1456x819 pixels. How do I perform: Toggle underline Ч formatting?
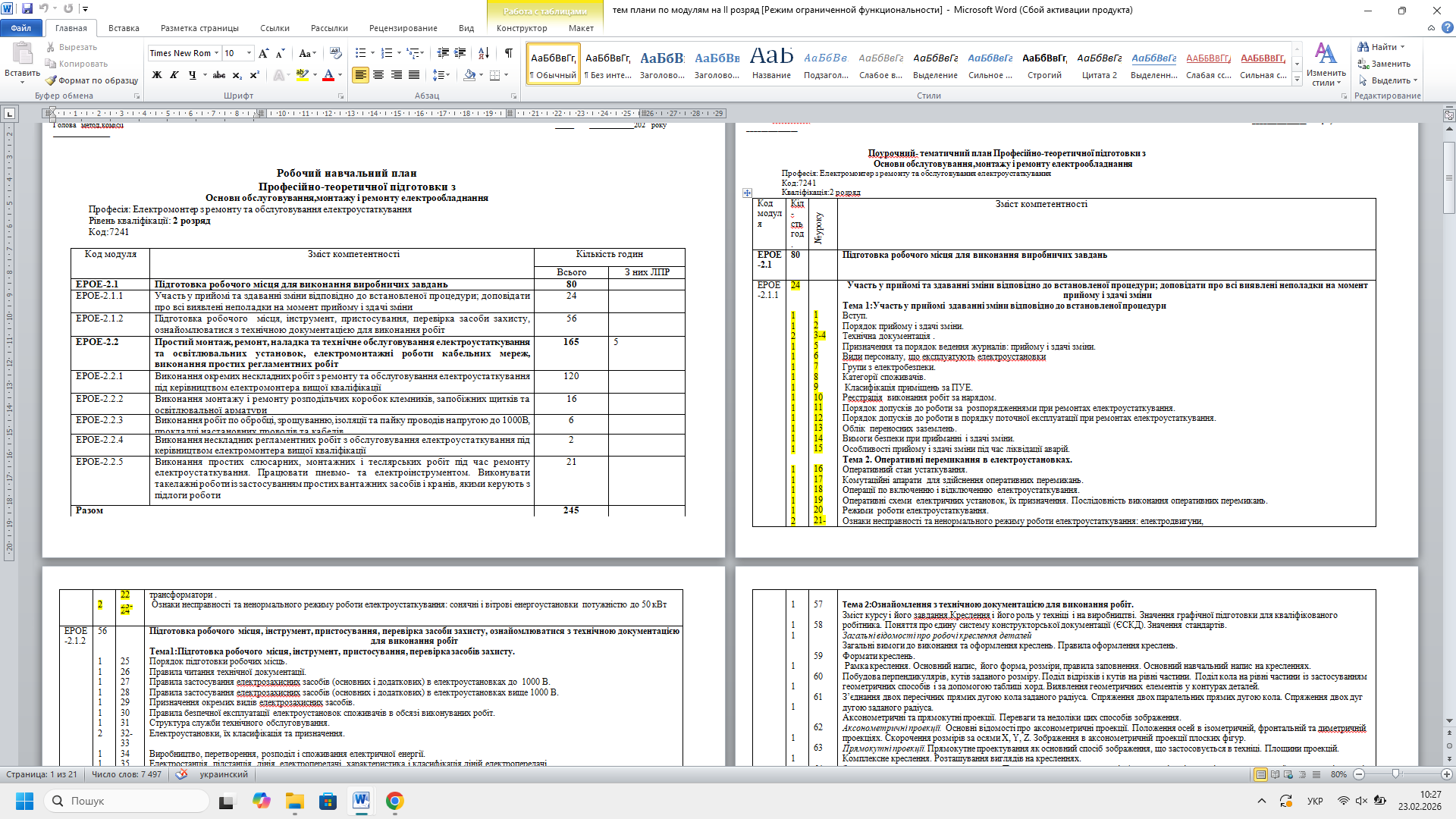[192, 75]
